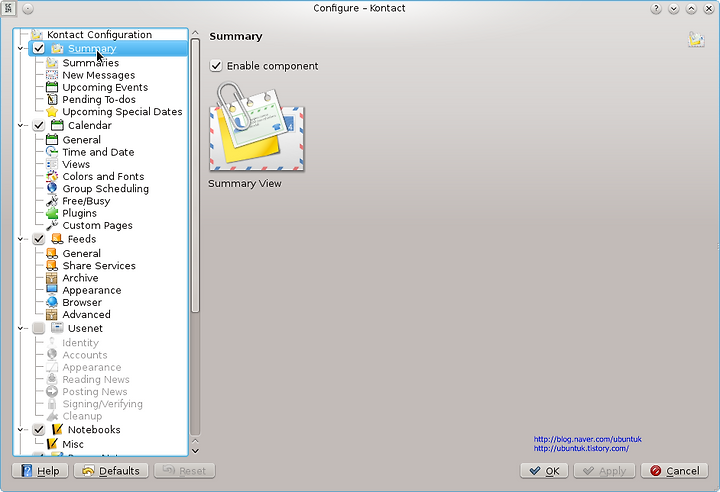Viewport: 720px width, 492px height.
Task: Click the Browser globe icon
Action: 52,302
